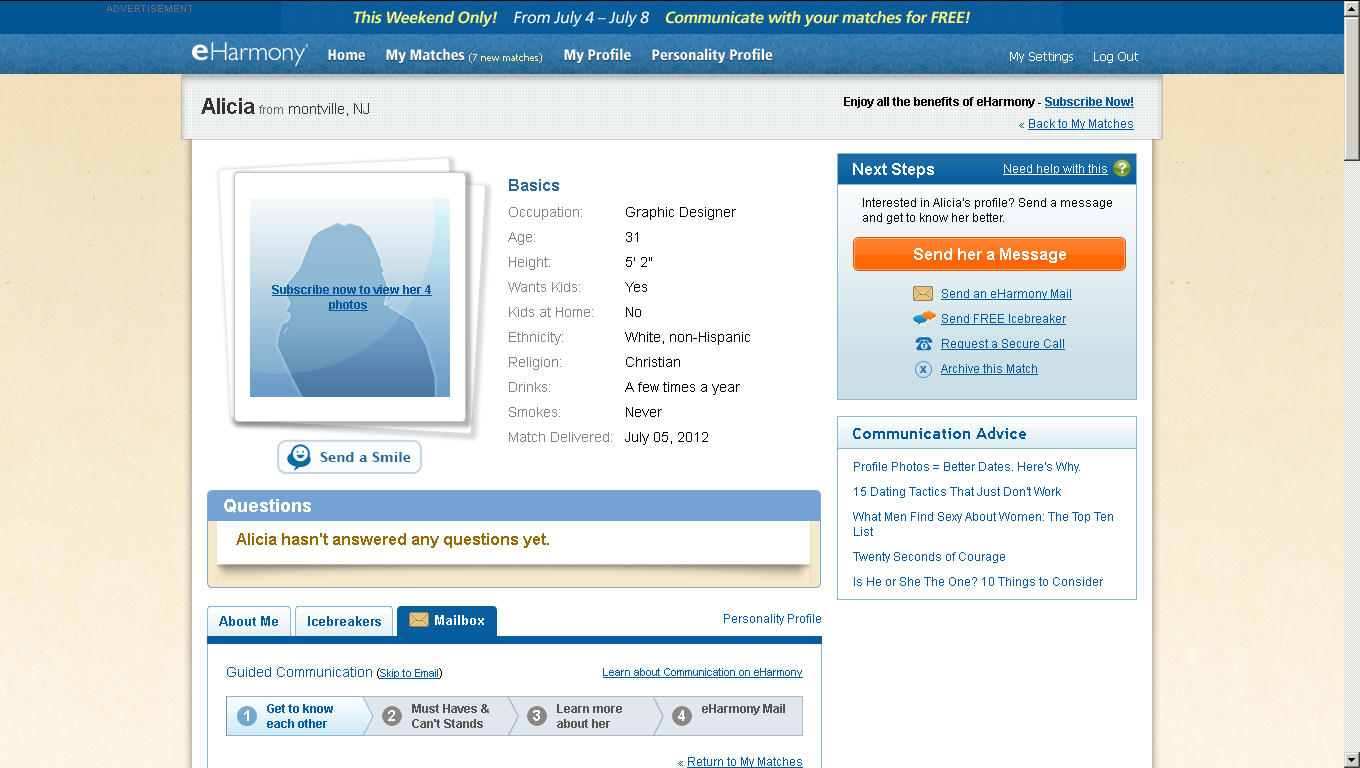This screenshot has height=768, width=1360.
Task: Click Subscribe now to view her 4 photos
Action: (x=351, y=297)
